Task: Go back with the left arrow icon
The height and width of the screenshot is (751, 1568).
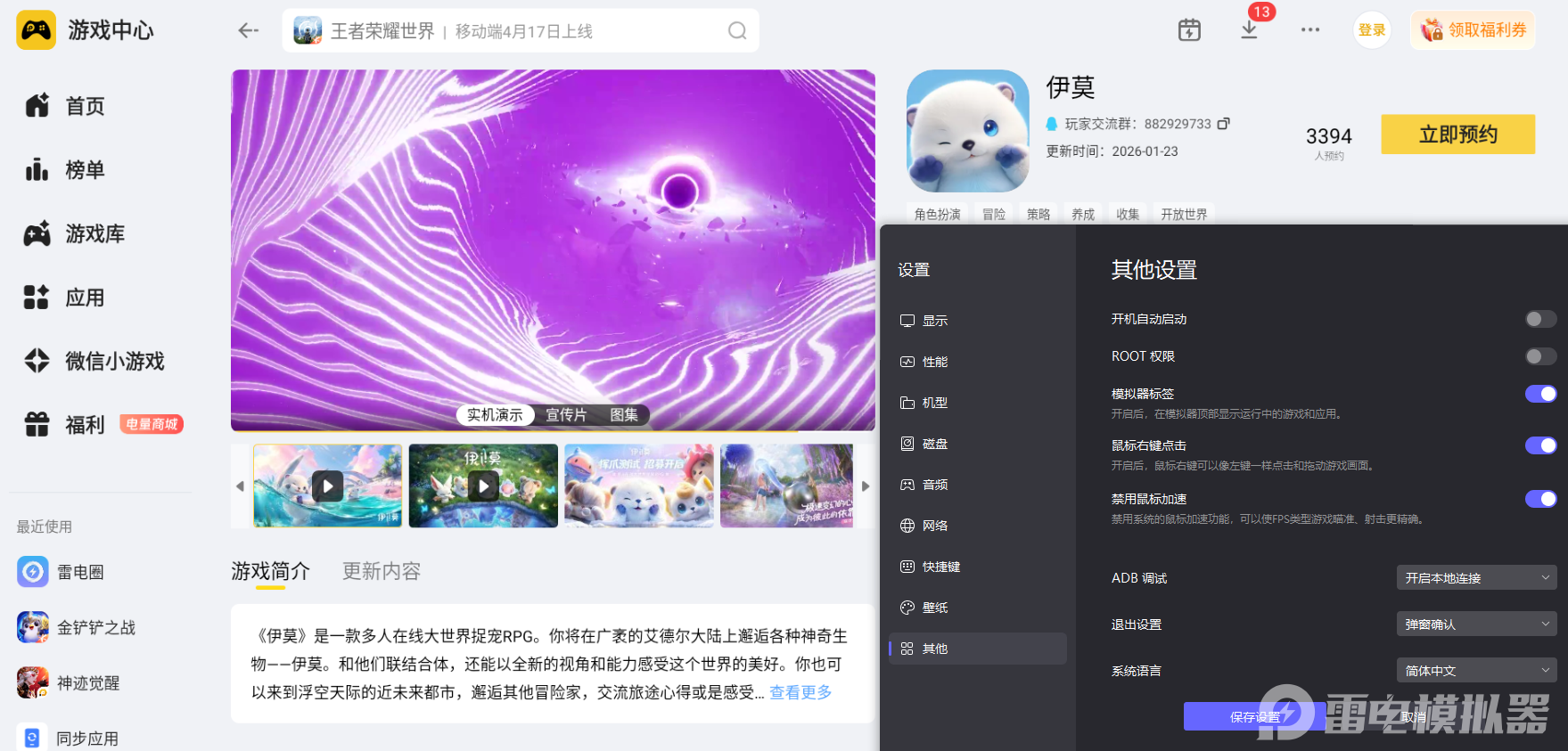Action: pos(248,30)
